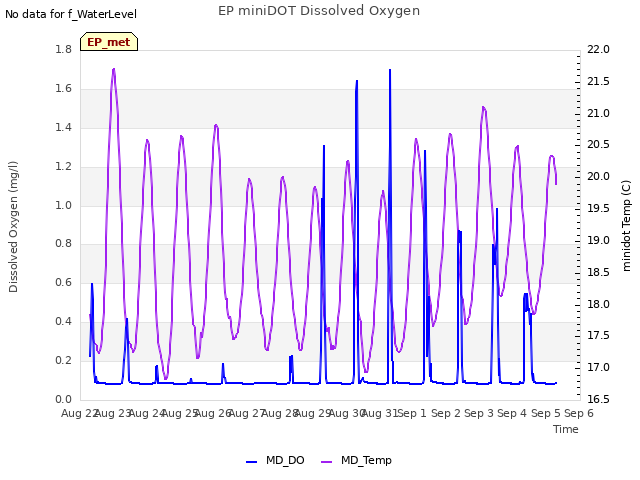Click the 21.0 right-axis tick value
The image size is (640, 480).
tap(598, 113)
